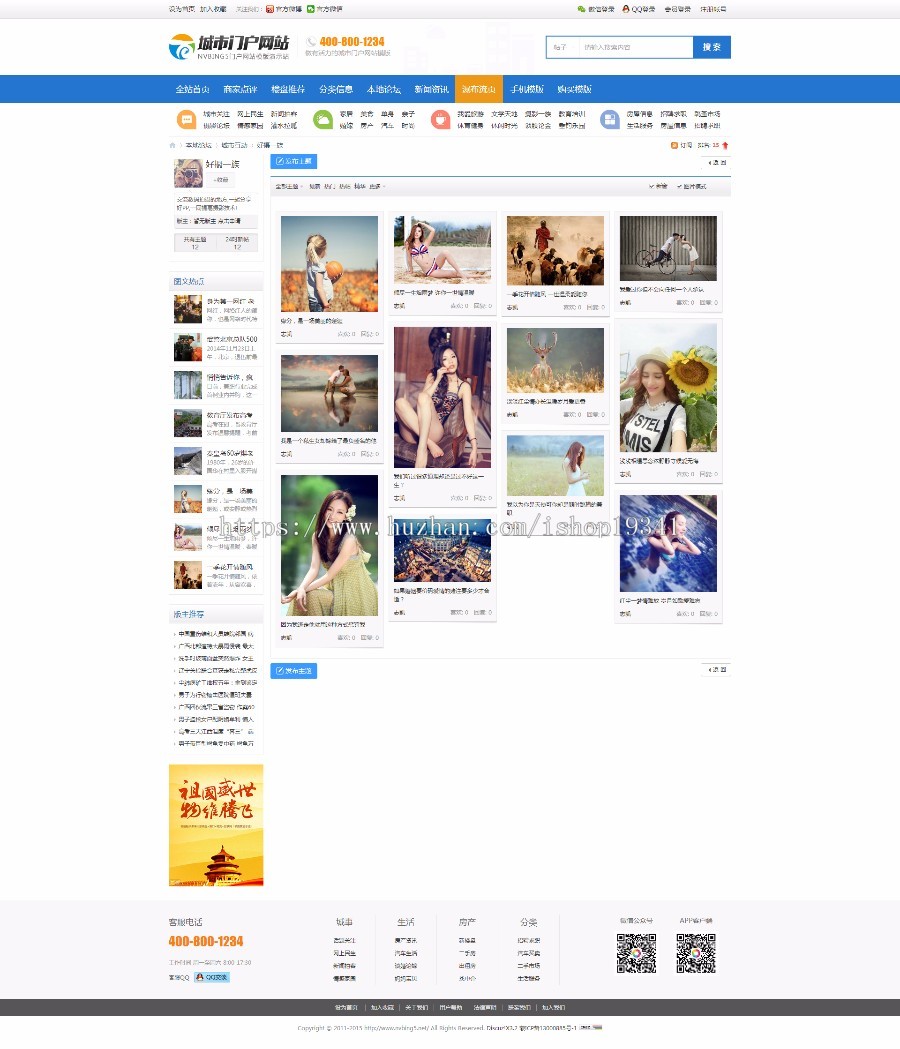900x1049 pixels.
Task: Click the APP client QR code
Action: [x=696, y=953]
